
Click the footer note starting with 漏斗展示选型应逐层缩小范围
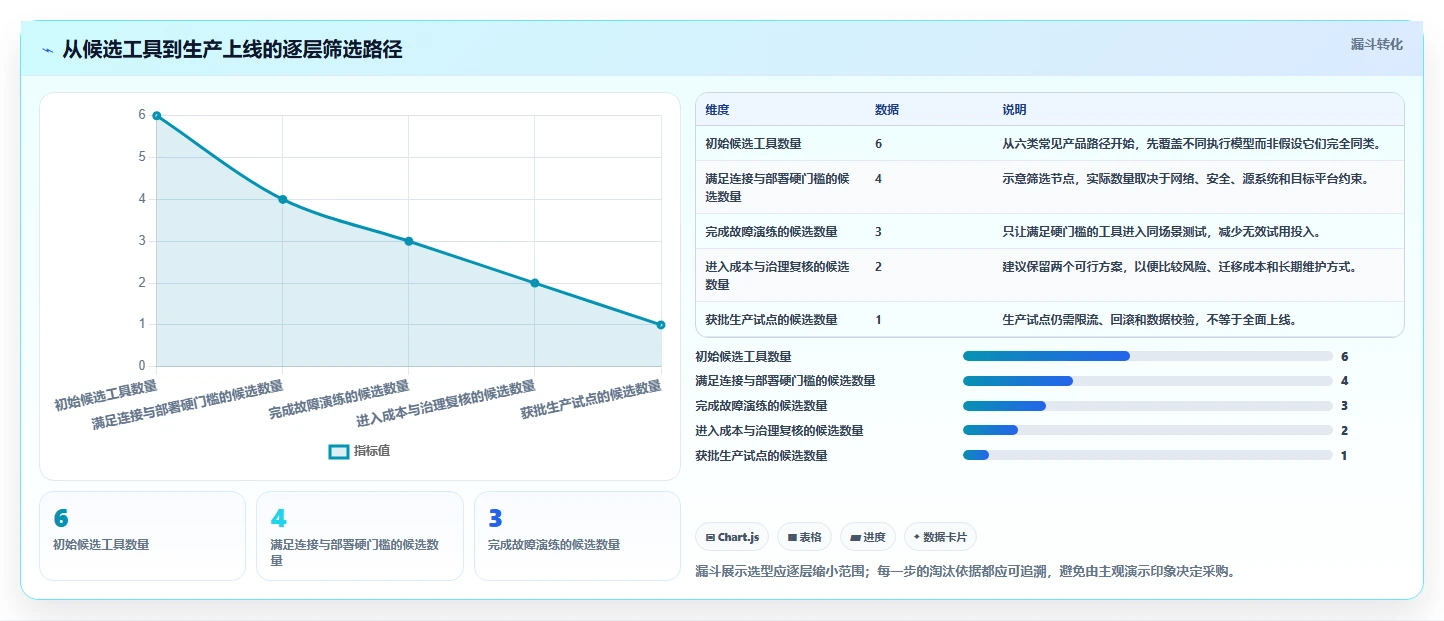[965, 572]
